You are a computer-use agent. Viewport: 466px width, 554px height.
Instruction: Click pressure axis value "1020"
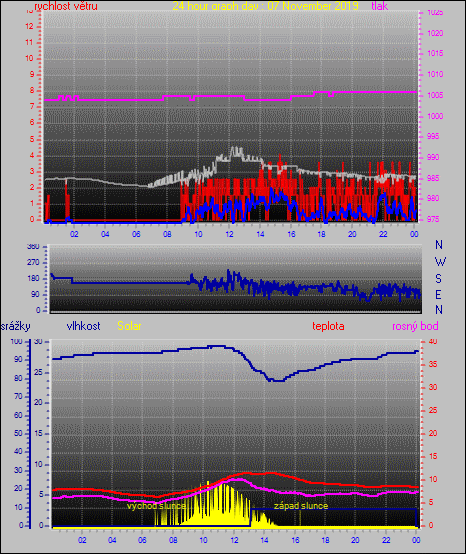point(435,33)
